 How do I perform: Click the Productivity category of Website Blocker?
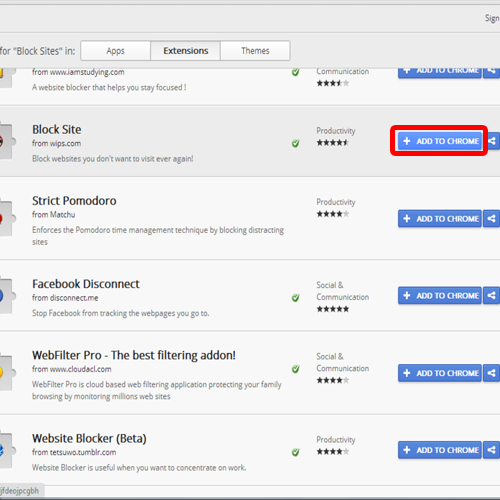336,440
